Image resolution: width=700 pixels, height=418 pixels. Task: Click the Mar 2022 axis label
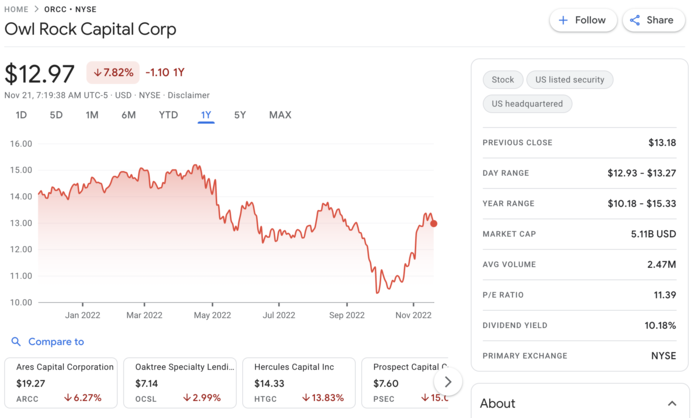coord(144,315)
